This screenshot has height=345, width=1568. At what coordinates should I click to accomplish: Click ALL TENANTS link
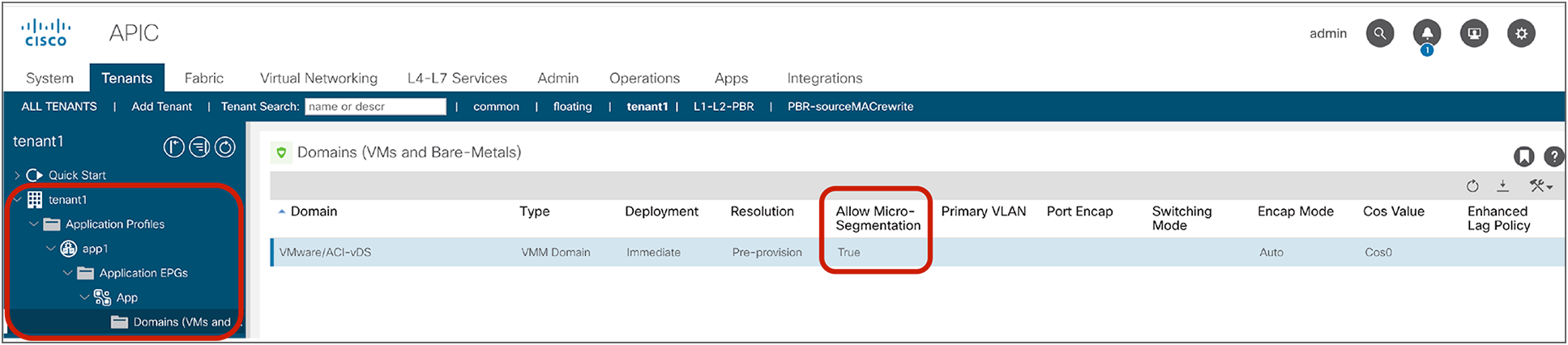[x=59, y=106]
